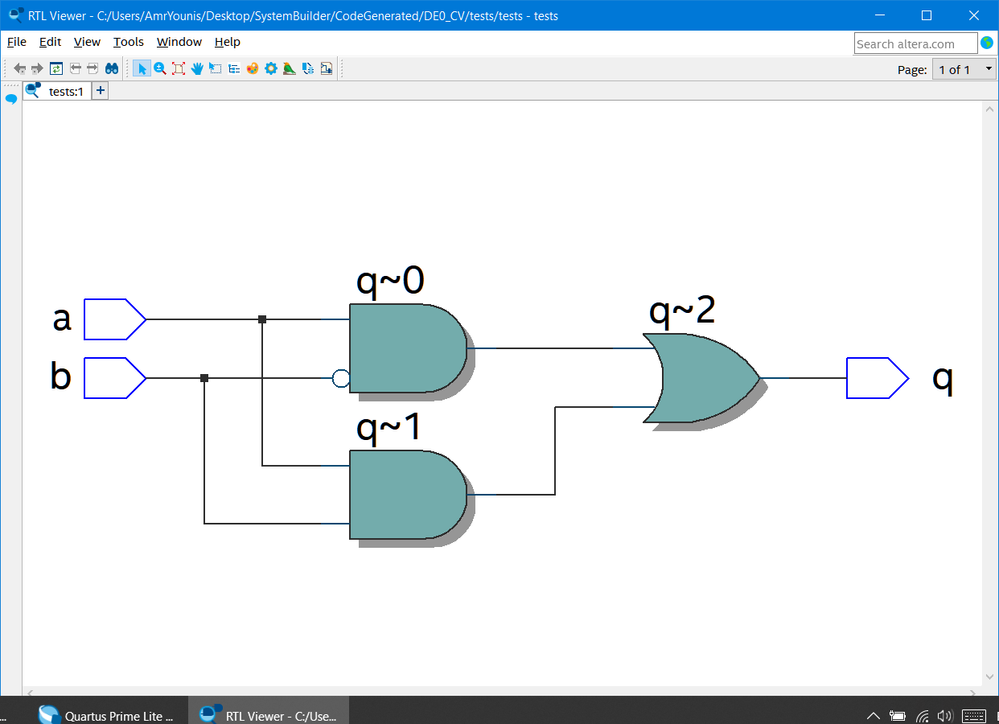Screen dimensions: 999x724
Task: Open the View menu
Action: [x=87, y=42]
